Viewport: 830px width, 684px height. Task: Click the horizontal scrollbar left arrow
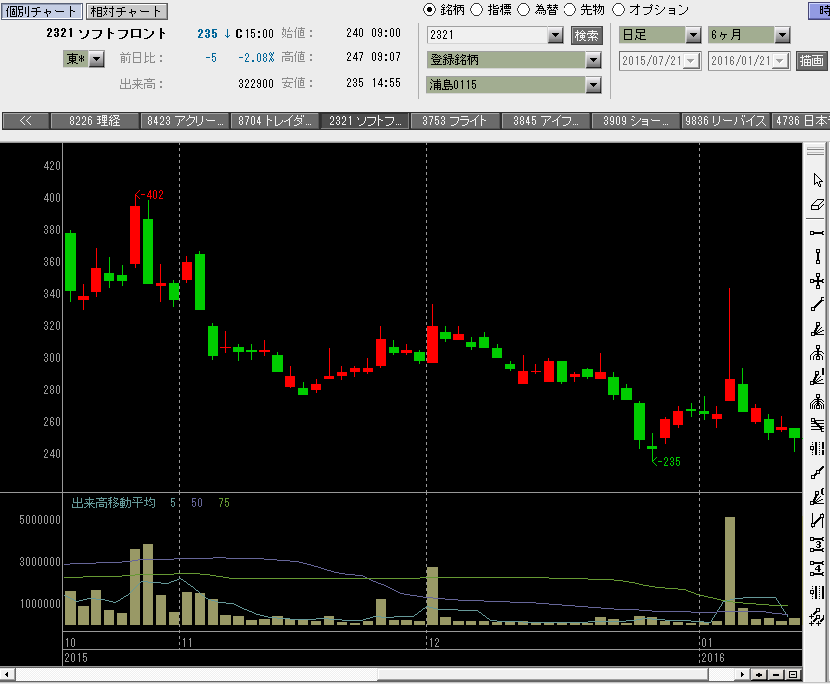[7, 674]
